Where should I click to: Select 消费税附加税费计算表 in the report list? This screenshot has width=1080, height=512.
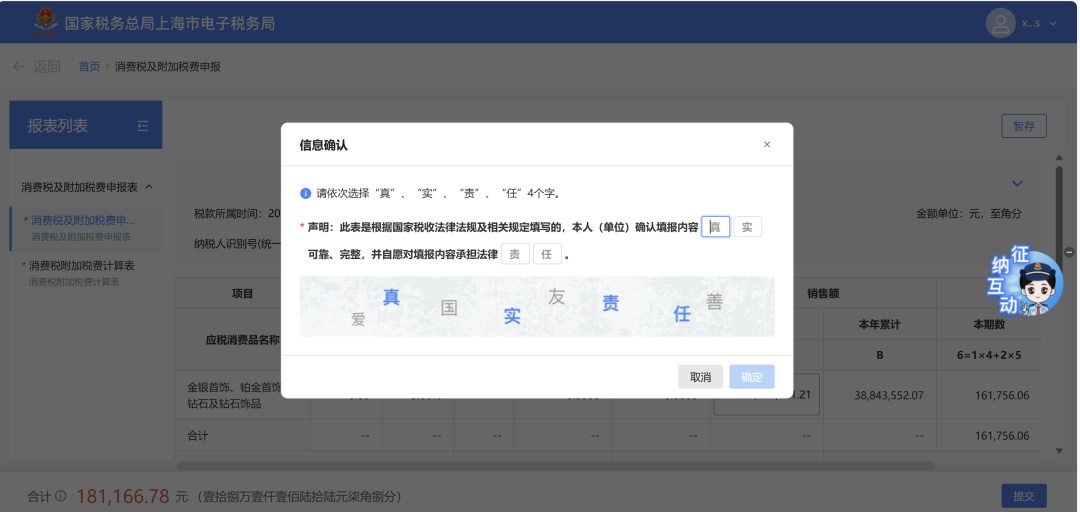coord(80,266)
